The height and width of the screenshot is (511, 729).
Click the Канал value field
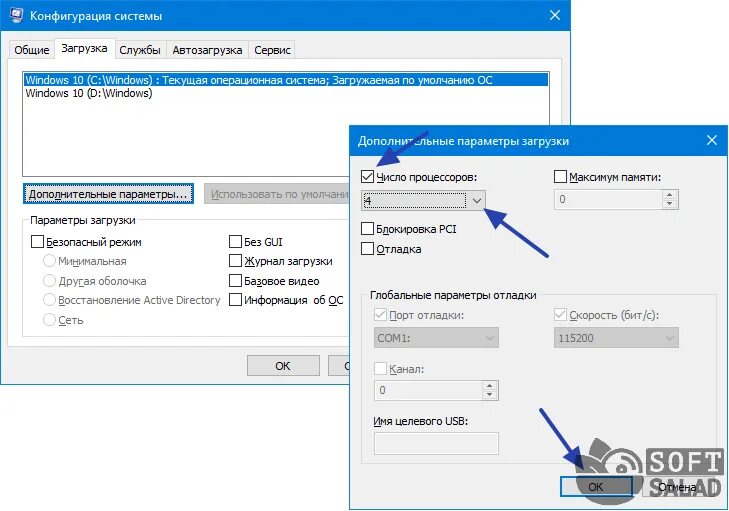pyautogui.click(x=428, y=390)
